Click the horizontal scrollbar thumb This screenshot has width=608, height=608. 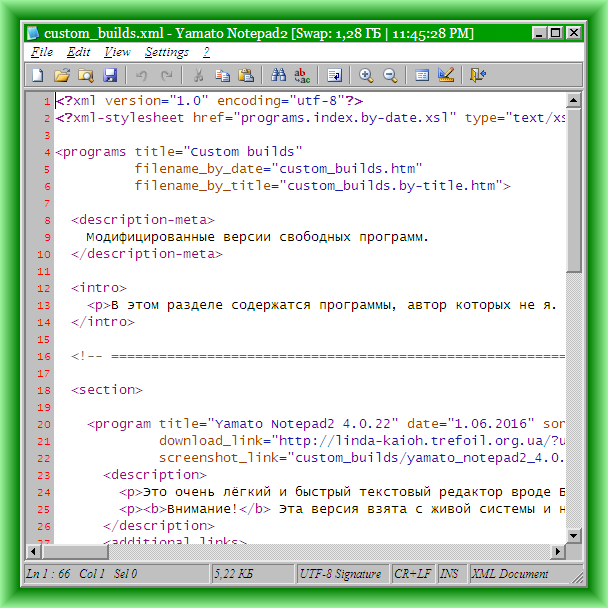tap(75, 551)
